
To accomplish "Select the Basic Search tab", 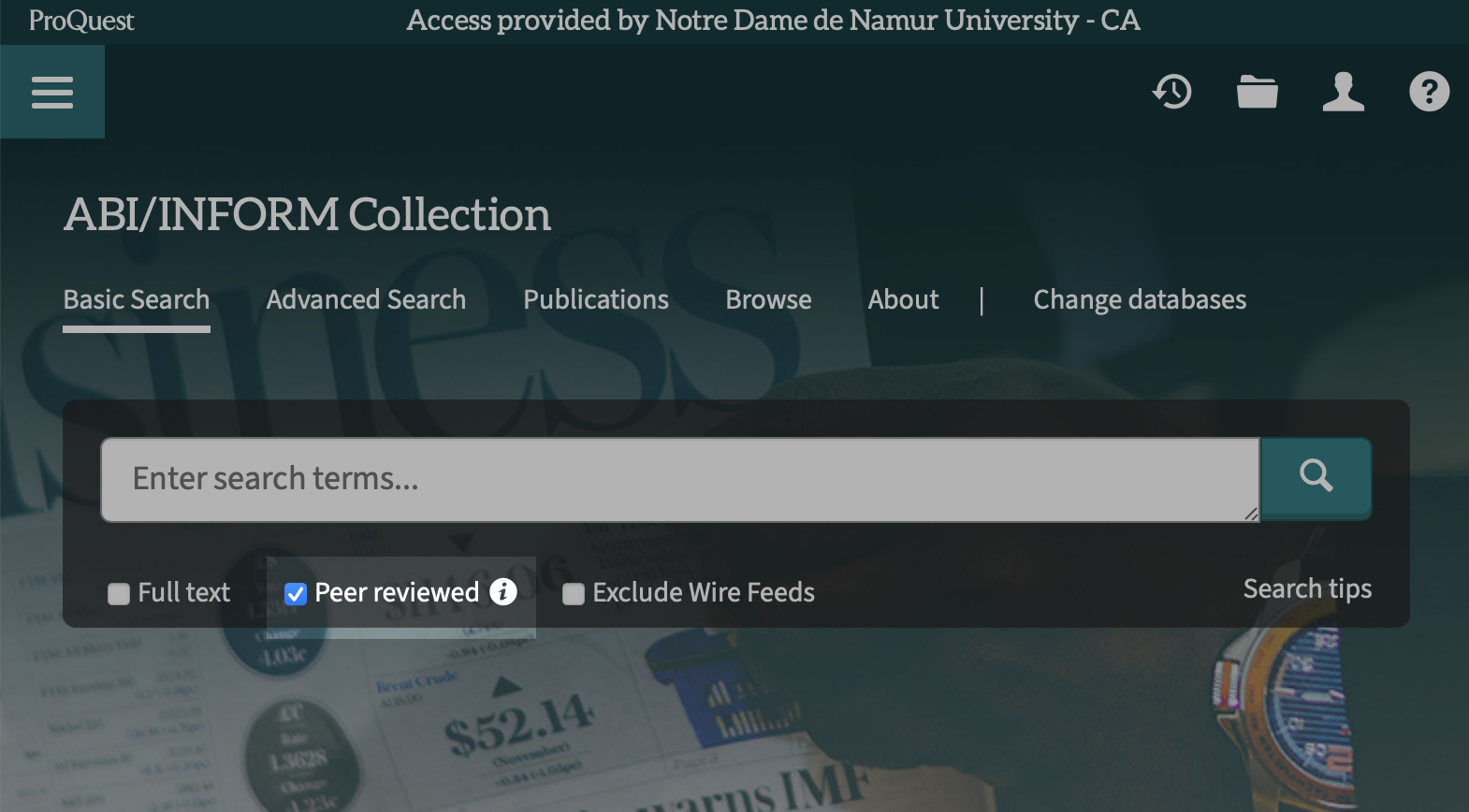I will (137, 299).
